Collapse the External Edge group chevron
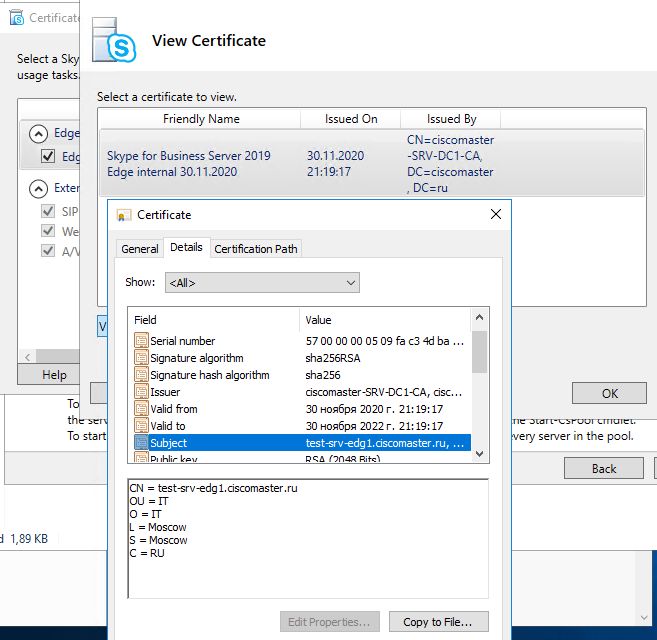The image size is (657, 640). point(38,189)
